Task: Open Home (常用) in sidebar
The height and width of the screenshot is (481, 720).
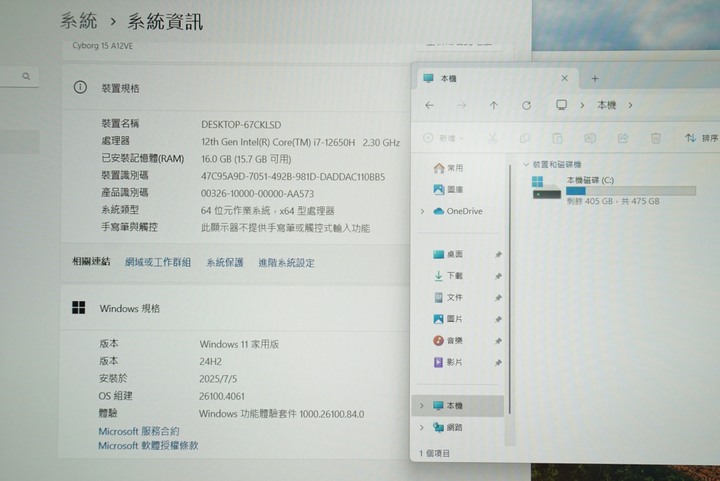Action: click(x=448, y=168)
